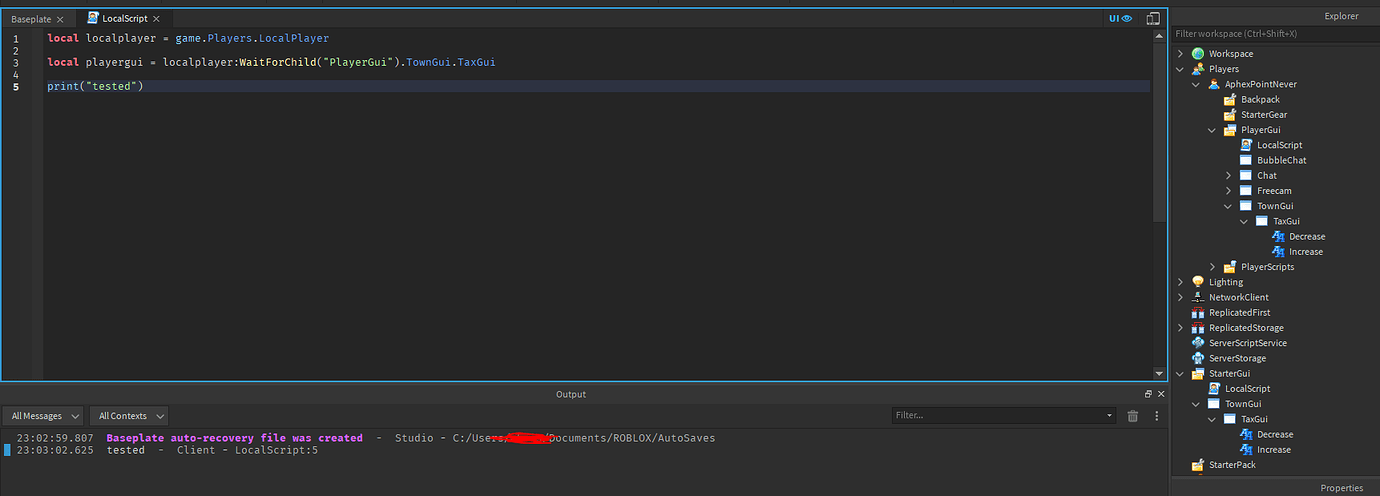1380x496 pixels.
Task: Click the StarterGui folder icon
Action: coord(1198,374)
